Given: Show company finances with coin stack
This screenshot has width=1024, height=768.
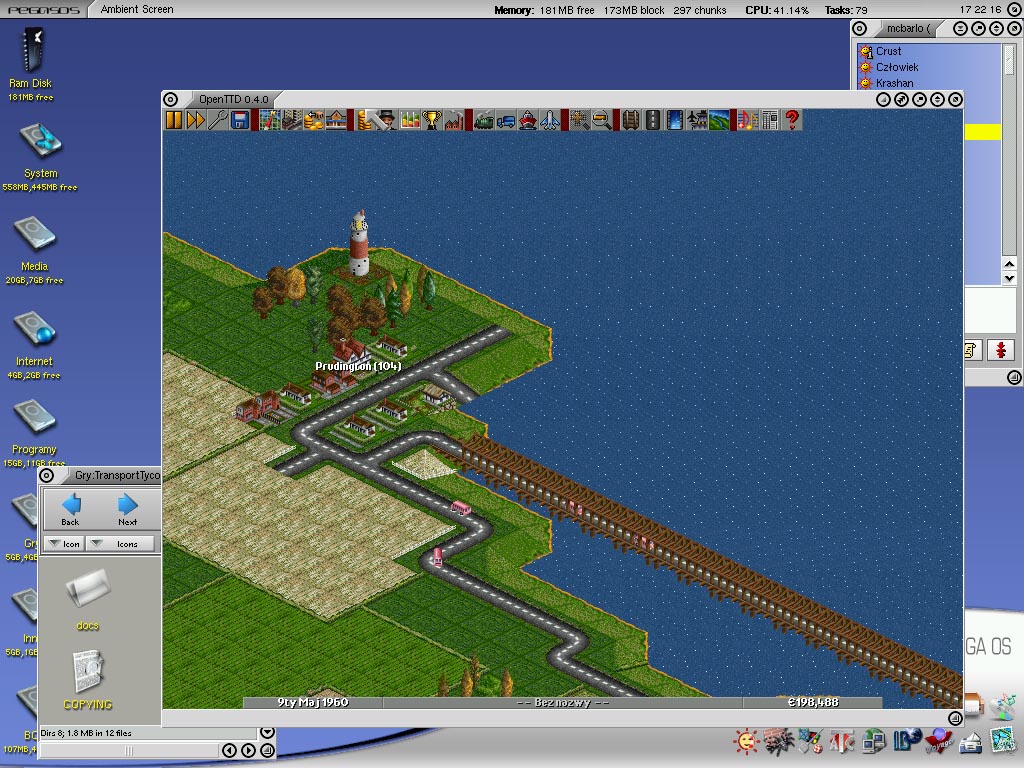Looking at the screenshot, I should click(364, 120).
